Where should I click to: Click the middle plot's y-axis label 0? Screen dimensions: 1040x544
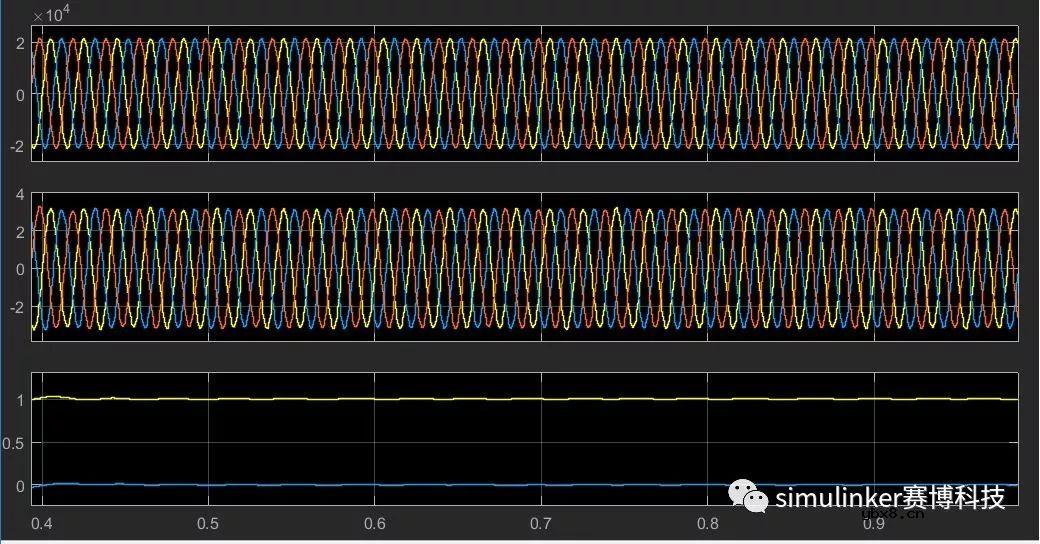(x=19, y=268)
